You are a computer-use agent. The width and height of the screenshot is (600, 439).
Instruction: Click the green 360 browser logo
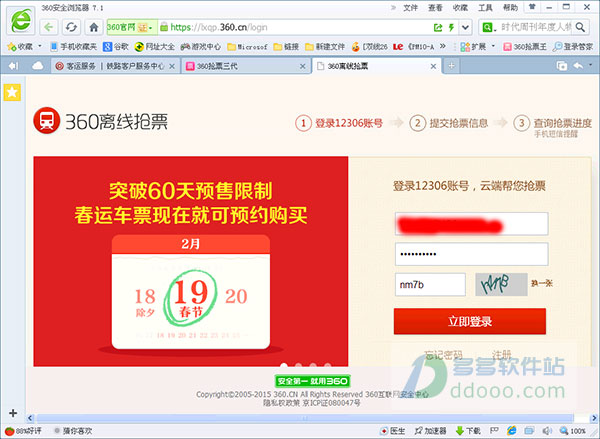(x=21, y=20)
